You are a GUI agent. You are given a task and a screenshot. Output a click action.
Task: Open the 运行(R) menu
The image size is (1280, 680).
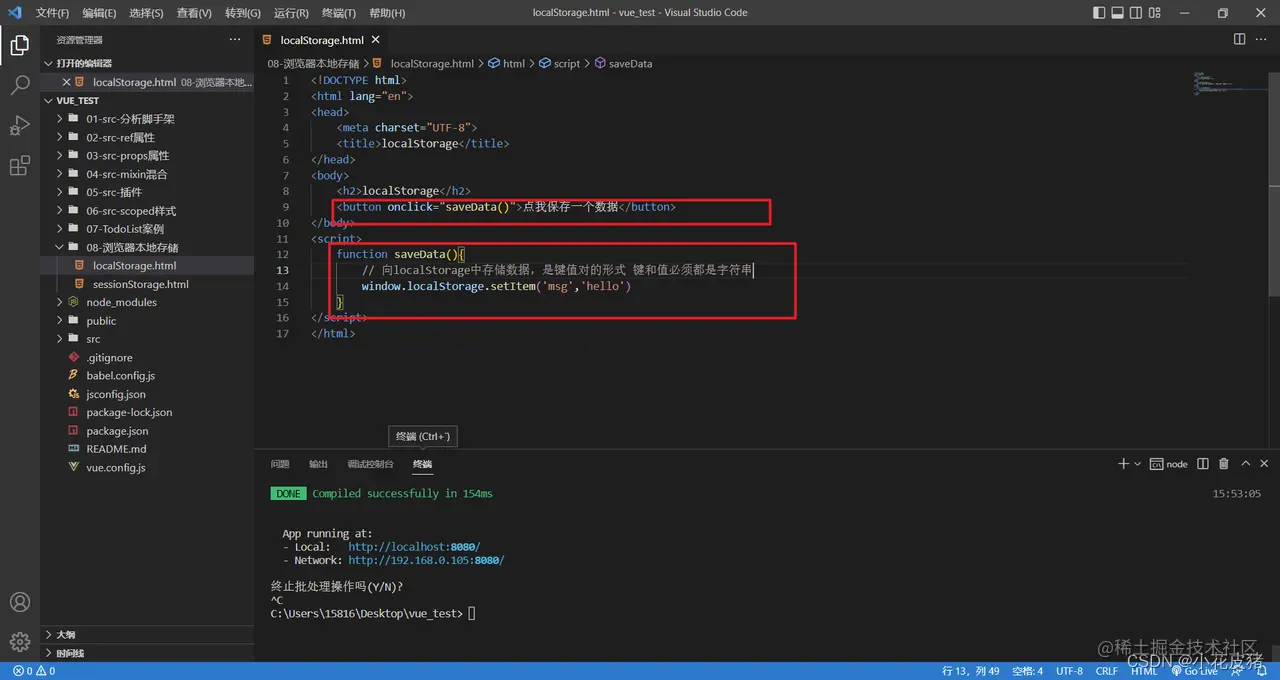pos(290,13)
